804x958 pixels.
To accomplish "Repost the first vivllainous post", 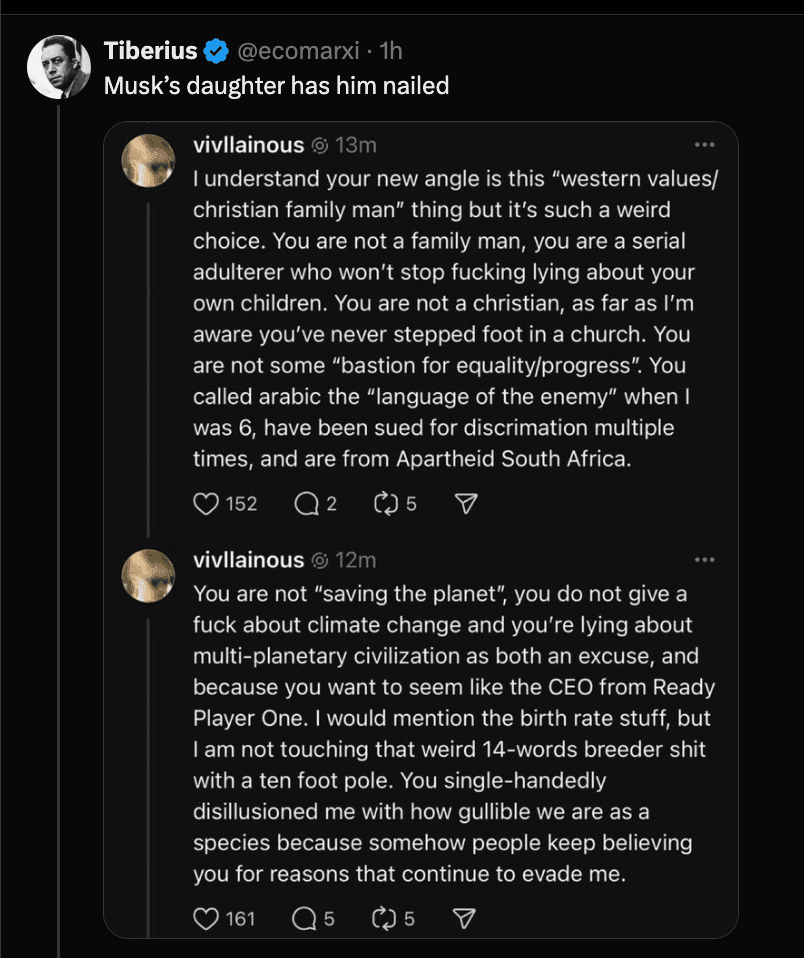I will coord(385,504).
